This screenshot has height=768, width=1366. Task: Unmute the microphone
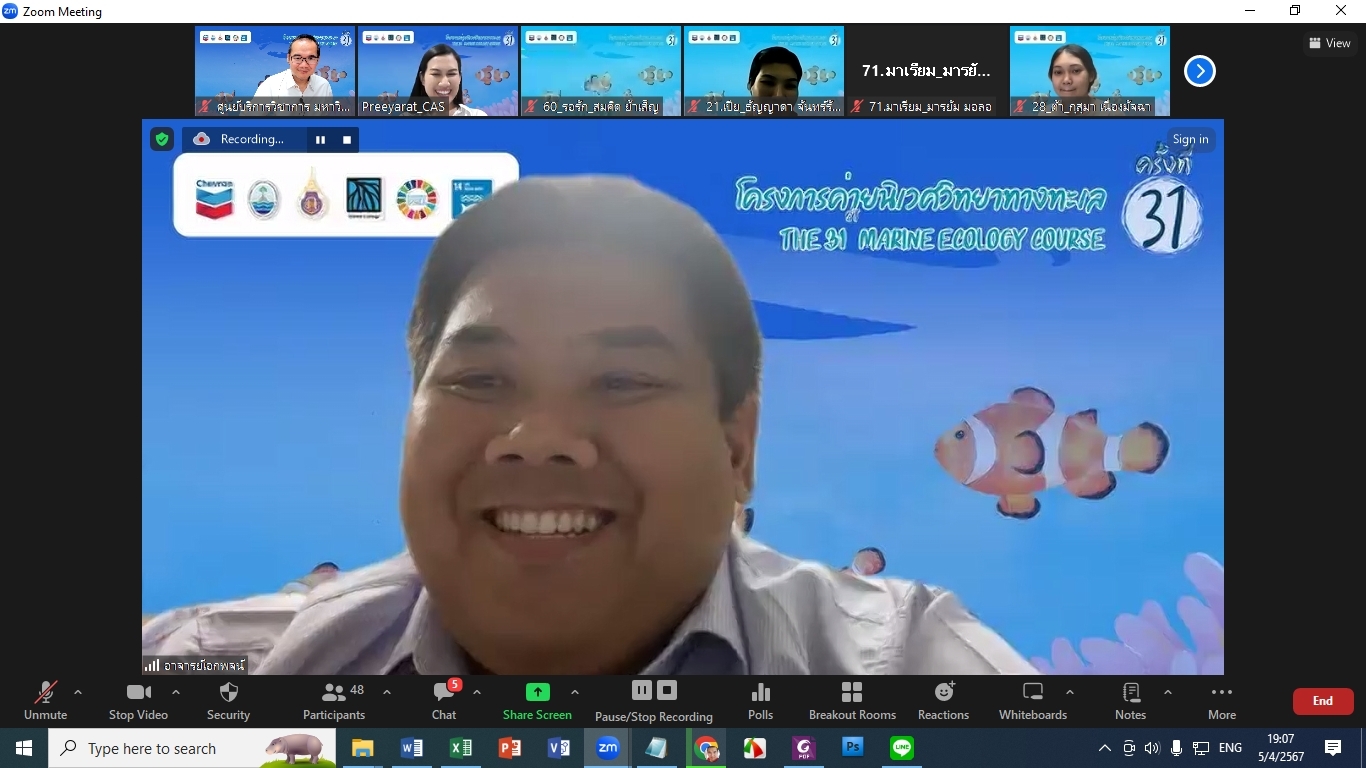(46, 700)
